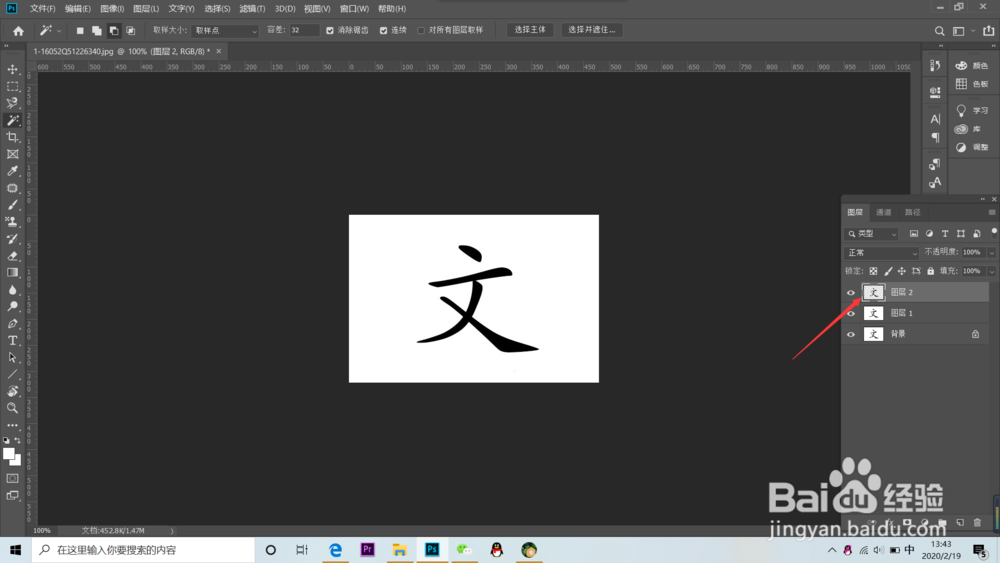Image resolution: width=1000 pixels, height=563 pixels.
Task: Hide the 背景 layer visibility eye
Action: (851, 334)
